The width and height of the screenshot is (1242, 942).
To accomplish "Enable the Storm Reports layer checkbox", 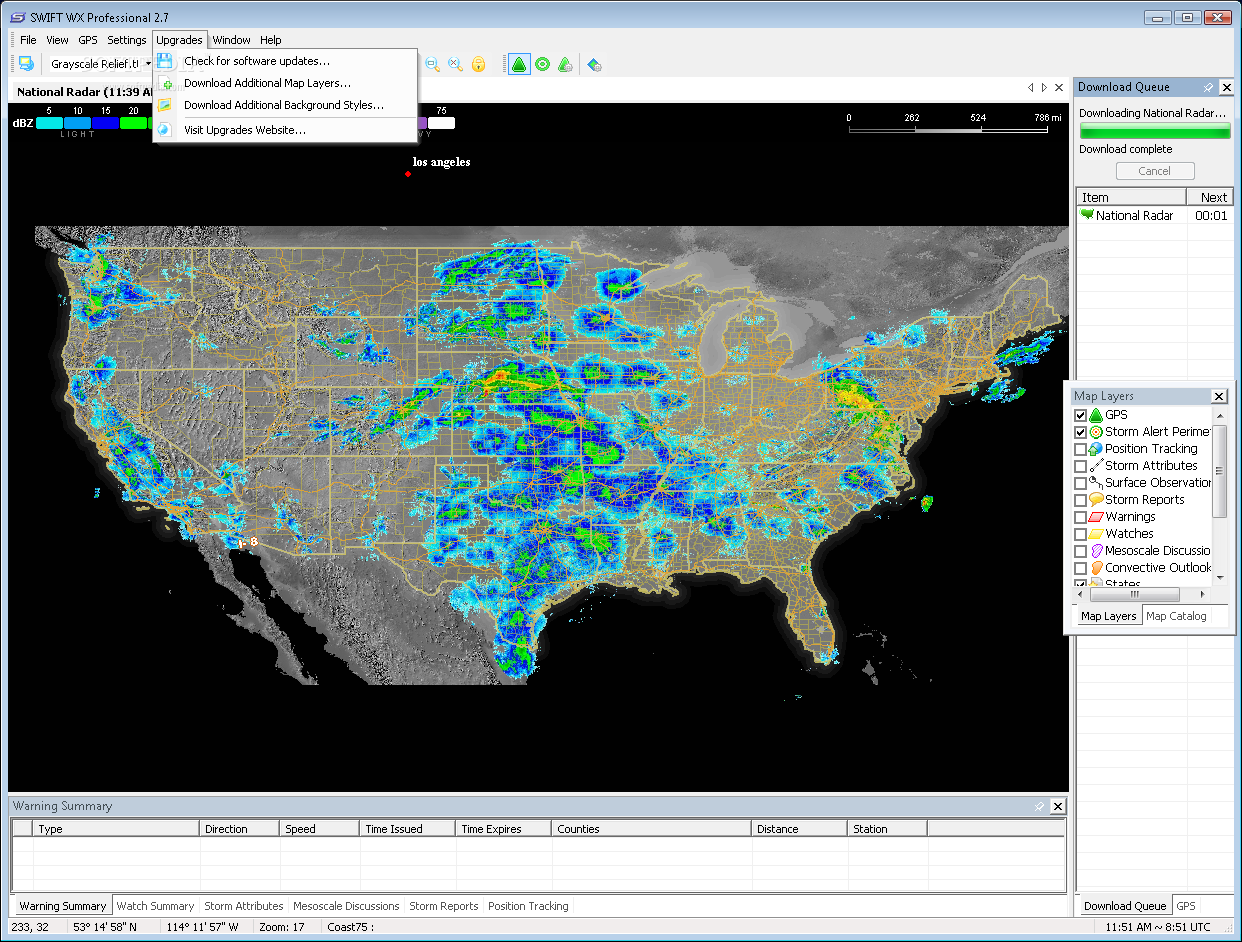I will 1080,500.
